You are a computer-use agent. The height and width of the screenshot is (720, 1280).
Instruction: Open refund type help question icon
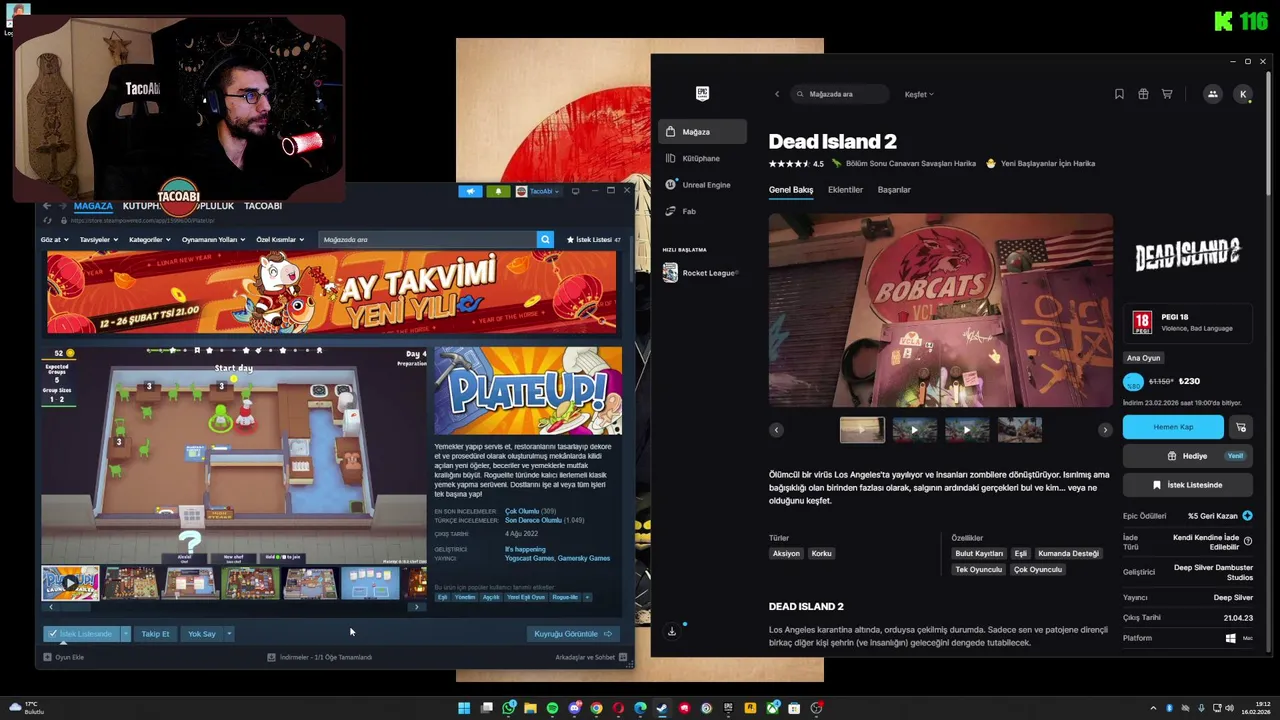point(1247,541)
